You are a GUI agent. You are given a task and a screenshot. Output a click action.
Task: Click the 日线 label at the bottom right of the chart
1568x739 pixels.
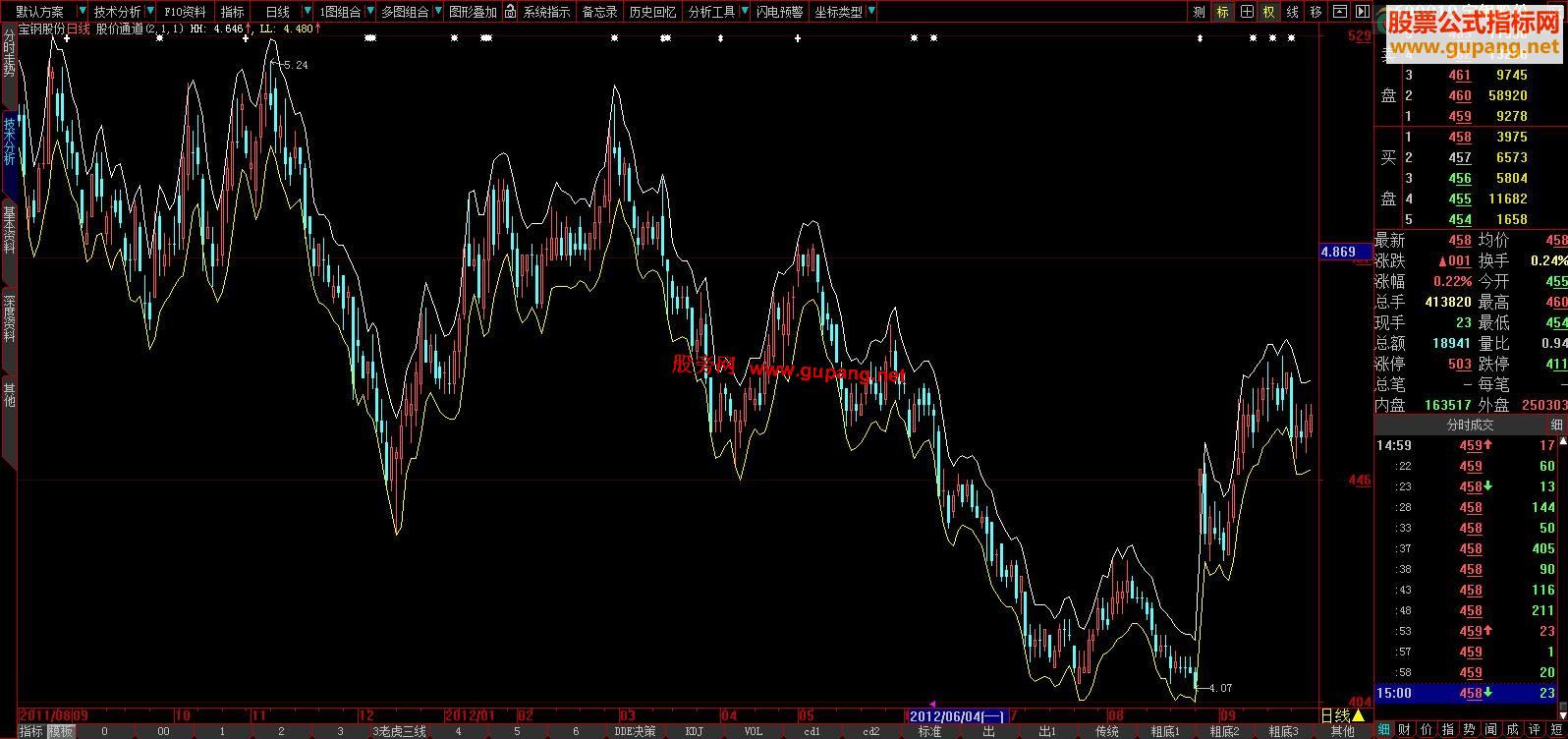(1335, 715)
